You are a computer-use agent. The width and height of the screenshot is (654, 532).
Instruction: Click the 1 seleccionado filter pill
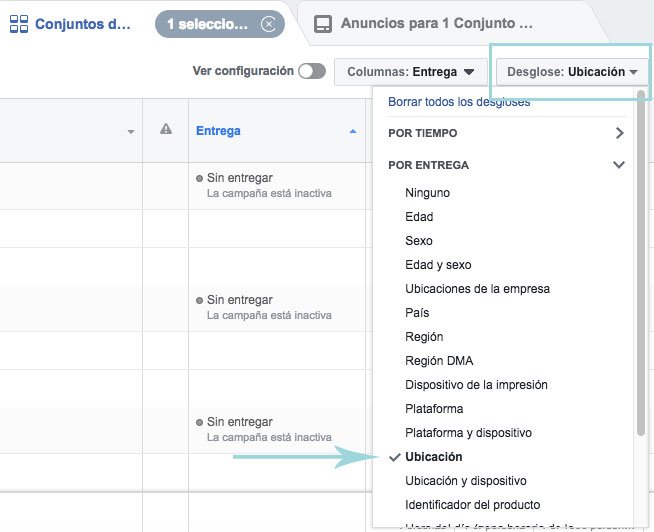pos(220,24)
